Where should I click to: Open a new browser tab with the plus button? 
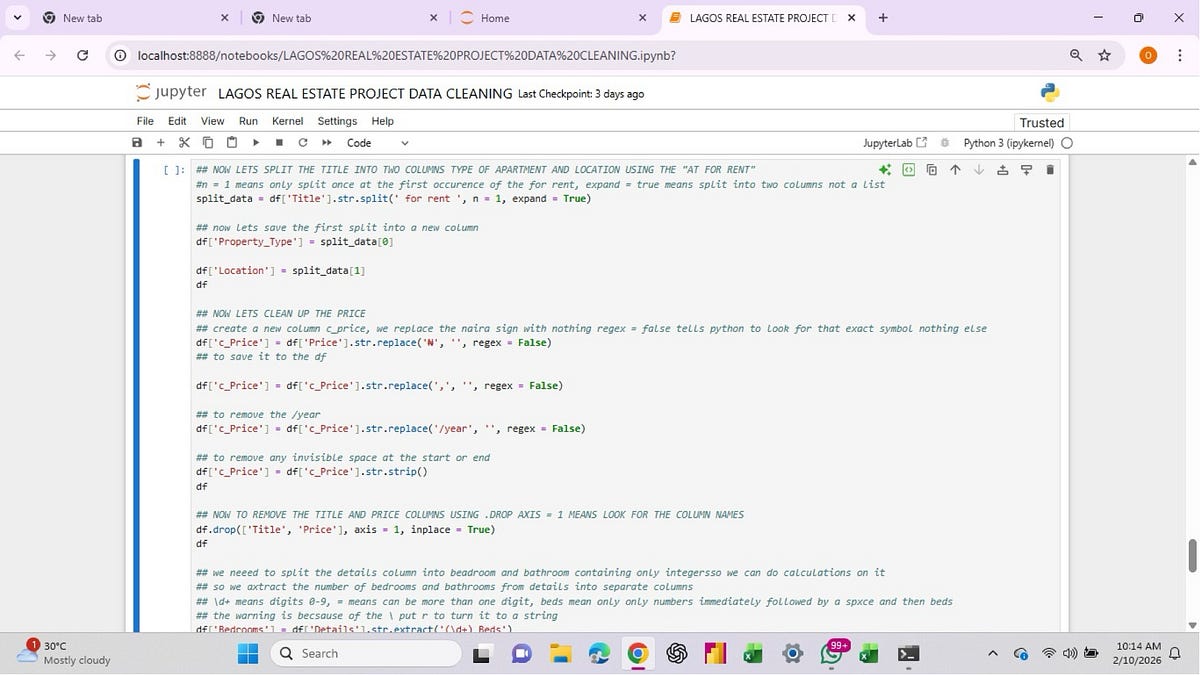882,18
